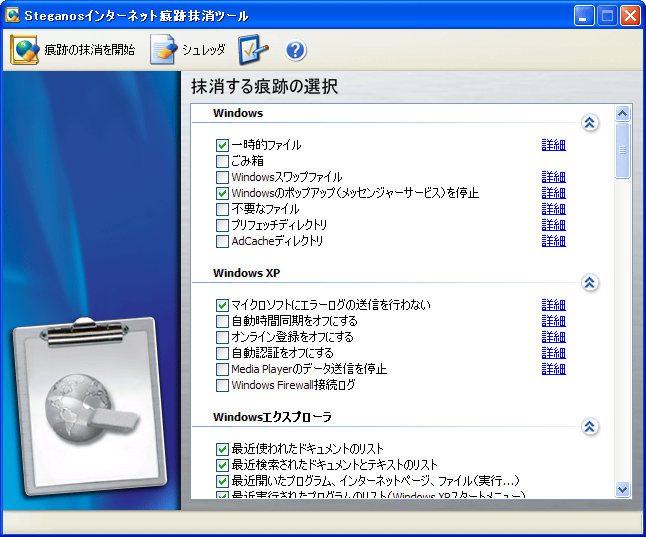Check Media Playerのデータ送信を停止
646x537 pixels.
coord(222,369)
